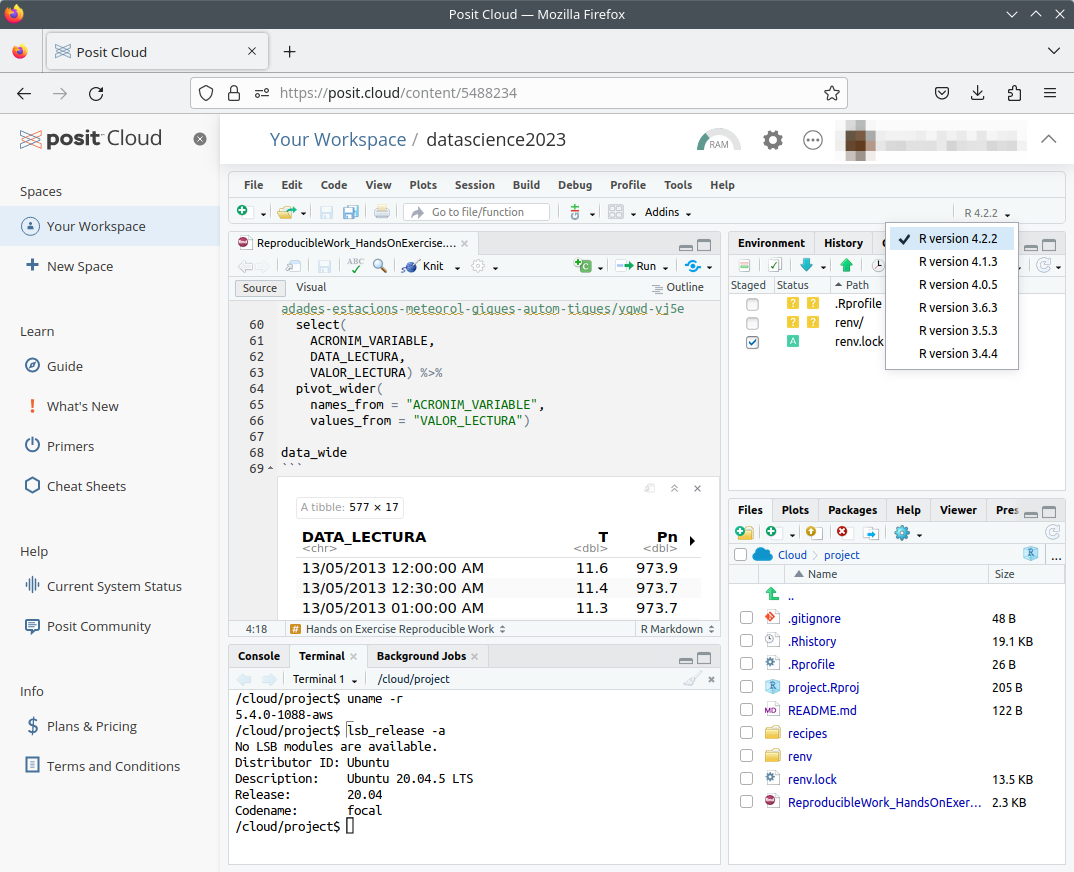The height and width of the screenshot is (872, 1074).
Task: Reload the page in Firefox
Action: point(96,93)
